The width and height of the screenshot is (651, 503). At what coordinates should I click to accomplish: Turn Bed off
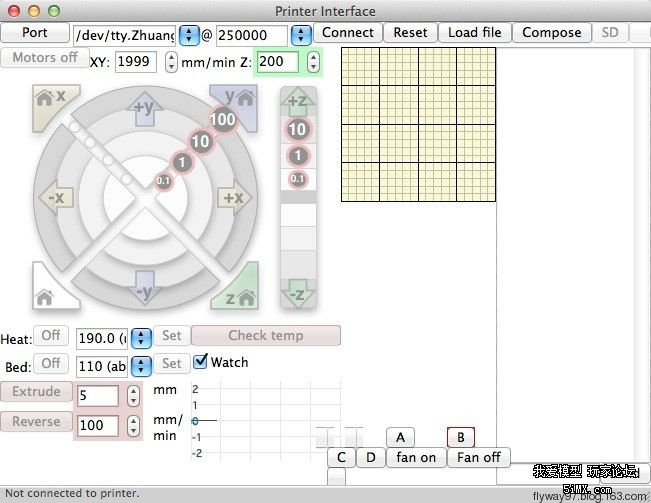point(51,363)
